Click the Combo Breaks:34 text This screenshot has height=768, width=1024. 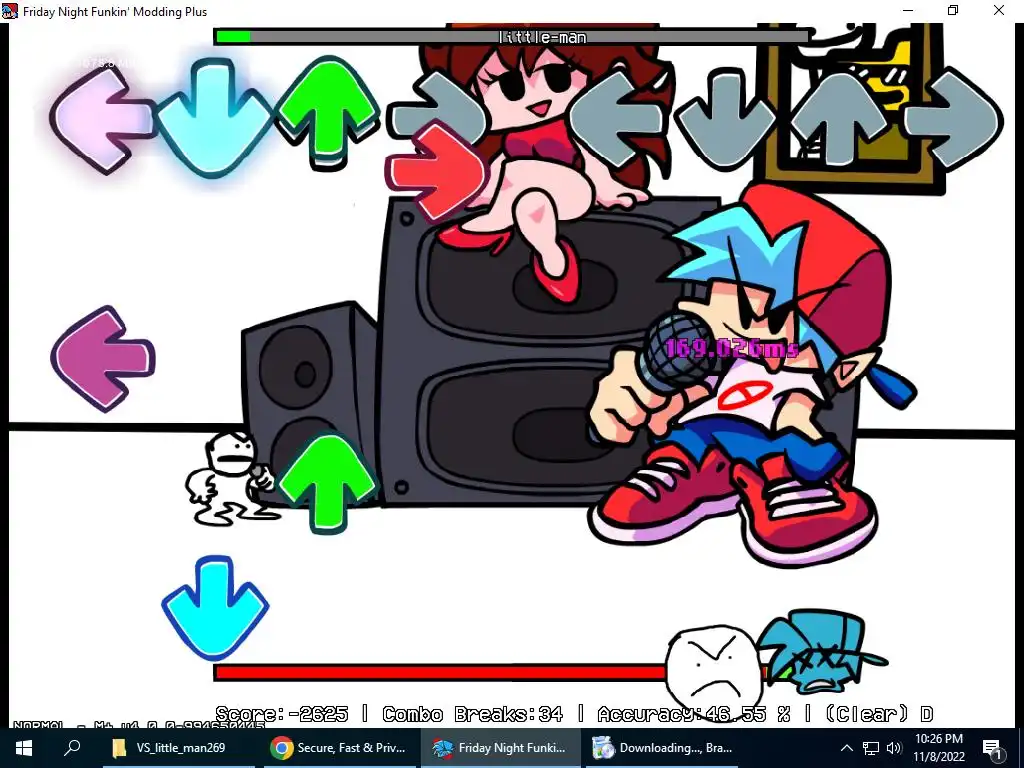[x=473, y=714]
